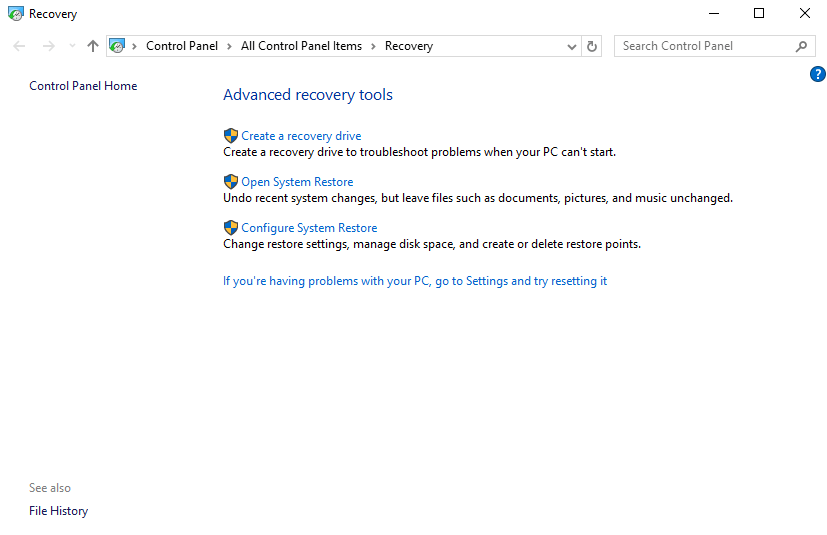The image size is (827, 535).
Task: Click the shield icon beside Create a recovery drive
Action: [x=231, y=136]
